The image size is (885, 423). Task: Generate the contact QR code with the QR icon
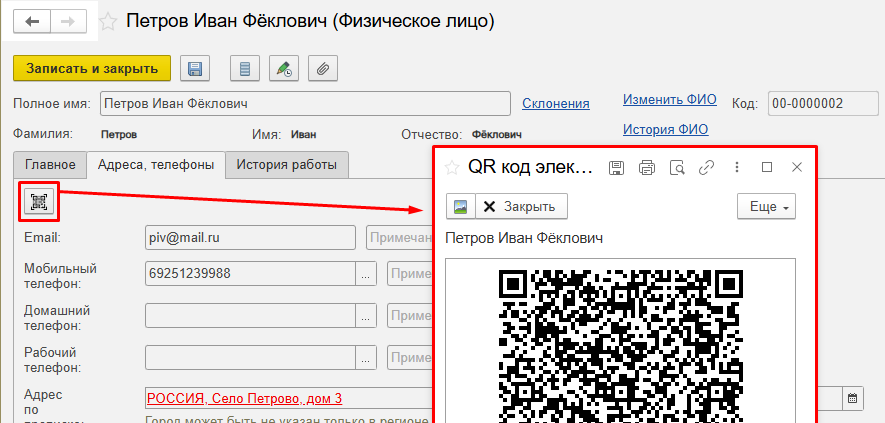(x=39, y=202)
